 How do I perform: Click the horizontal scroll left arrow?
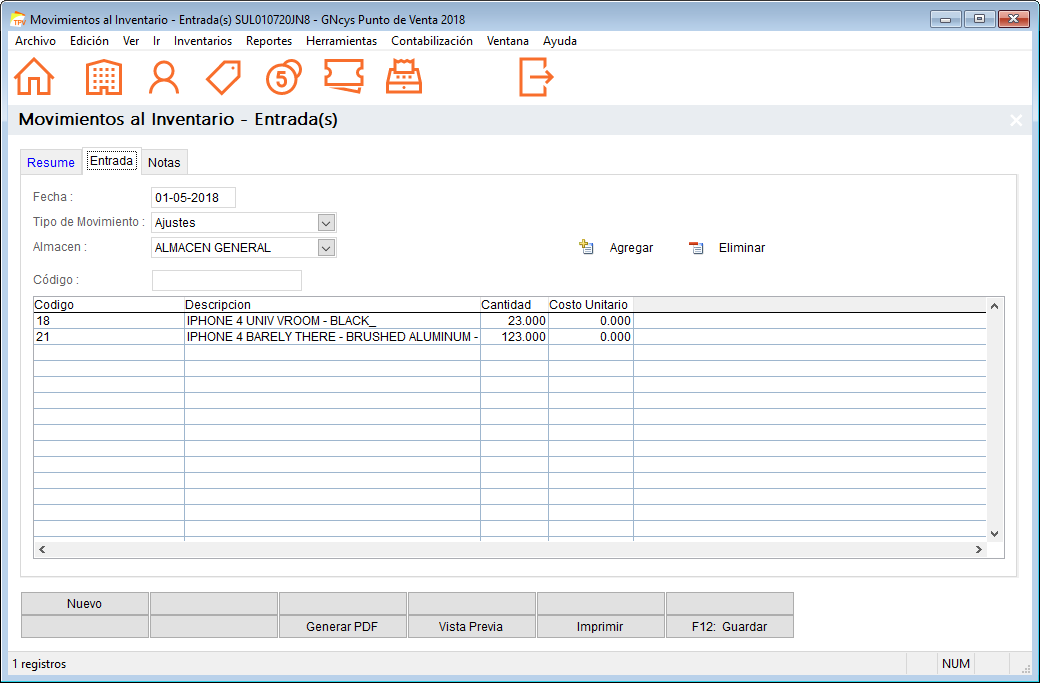tap(42, 550)
